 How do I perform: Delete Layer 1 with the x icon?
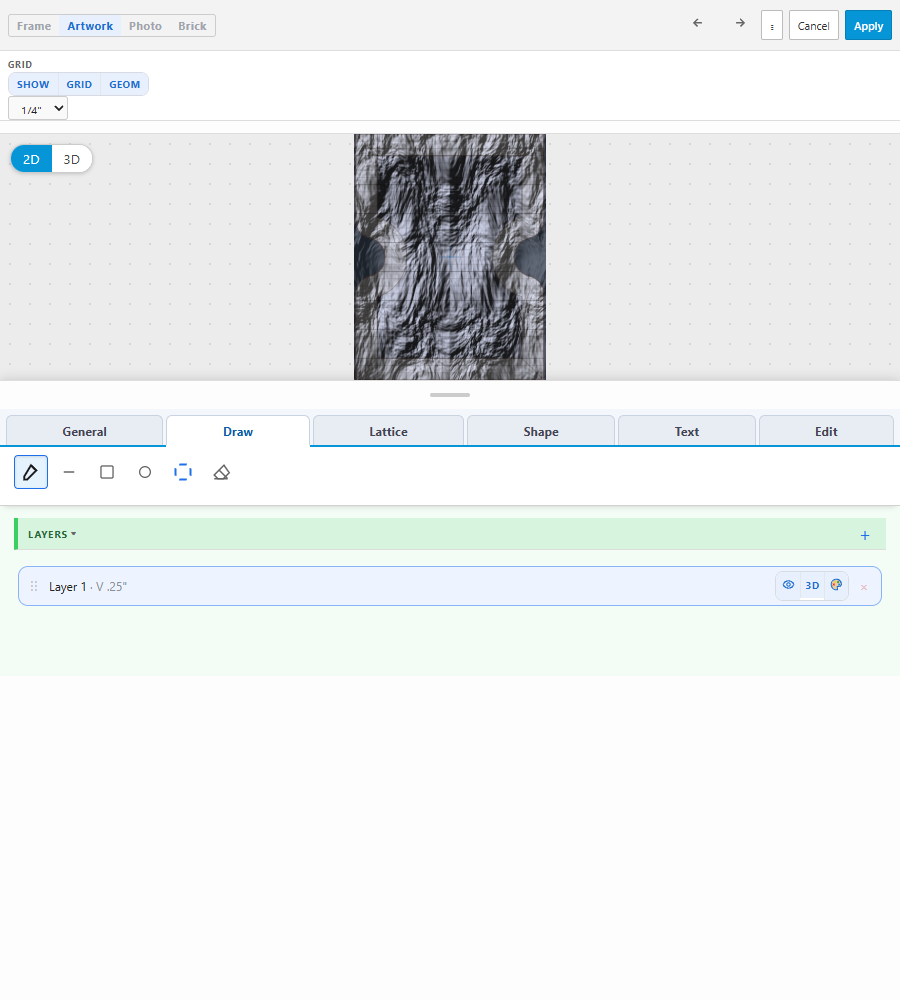(864, 587)
